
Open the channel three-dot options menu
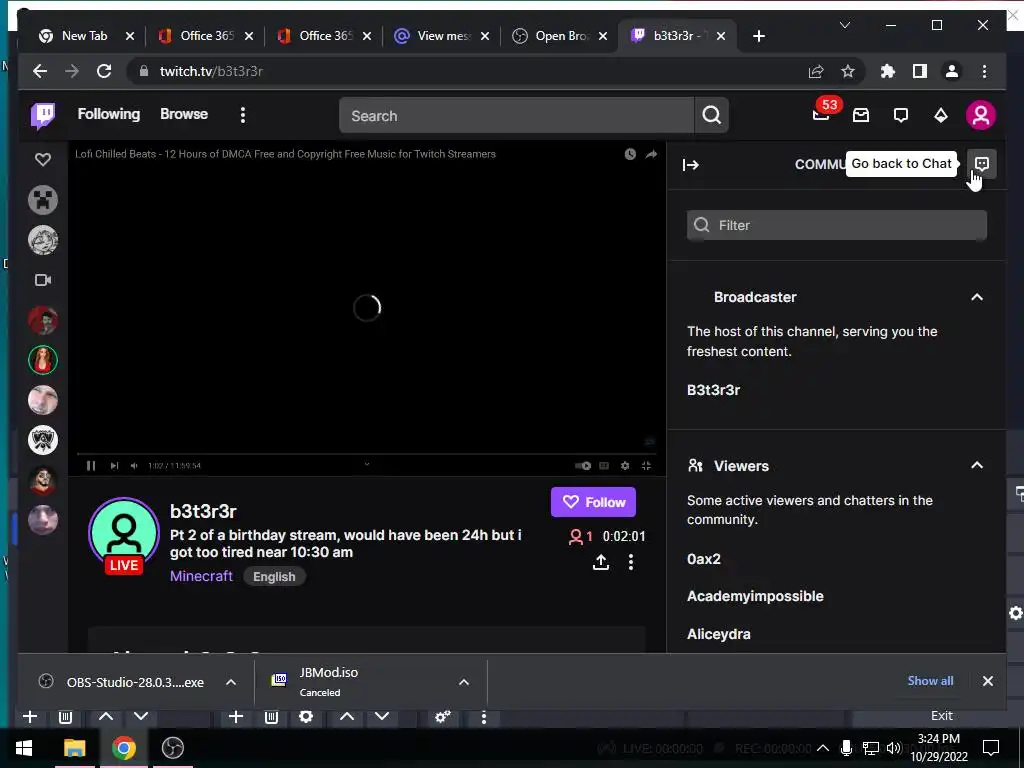[631, 562]
